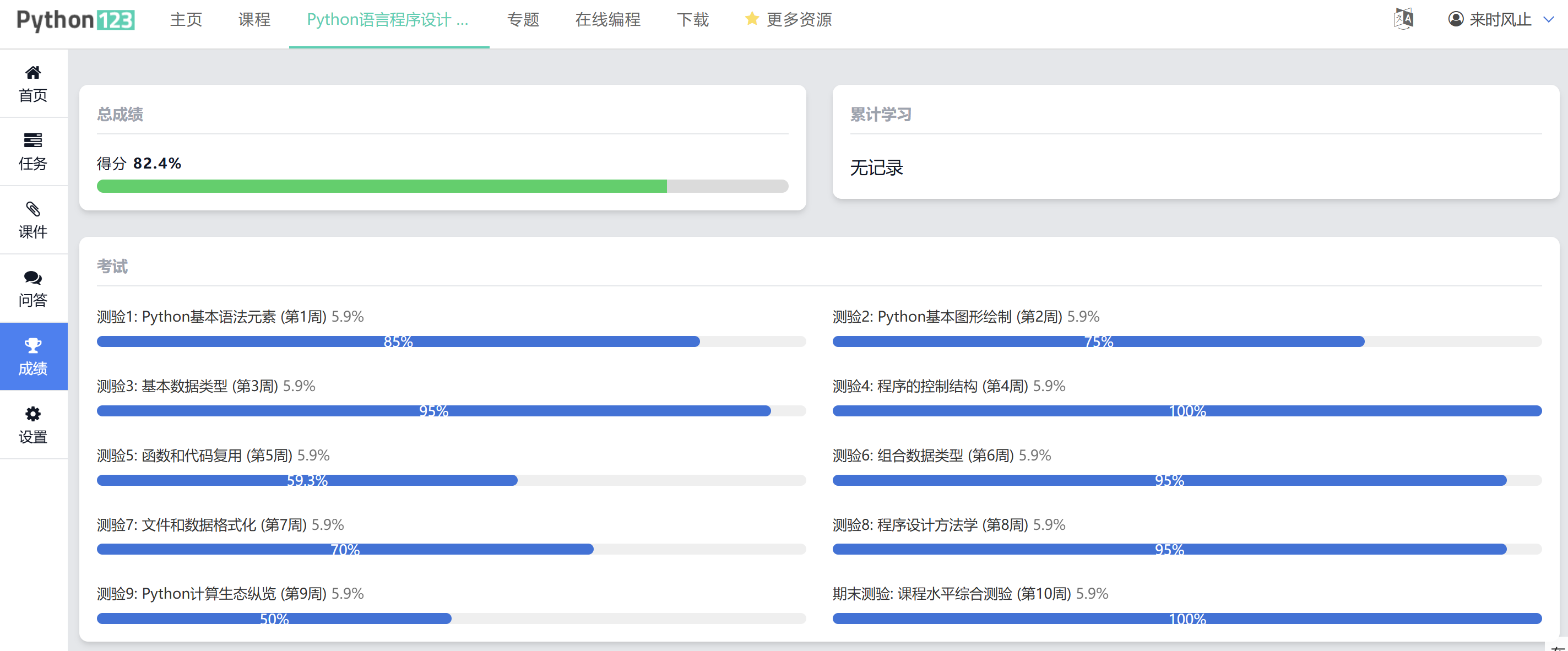Open 测验1 Python基本语法元素 link
The width and height of the screenshot is (1568, 651).
tap(211, 317)
